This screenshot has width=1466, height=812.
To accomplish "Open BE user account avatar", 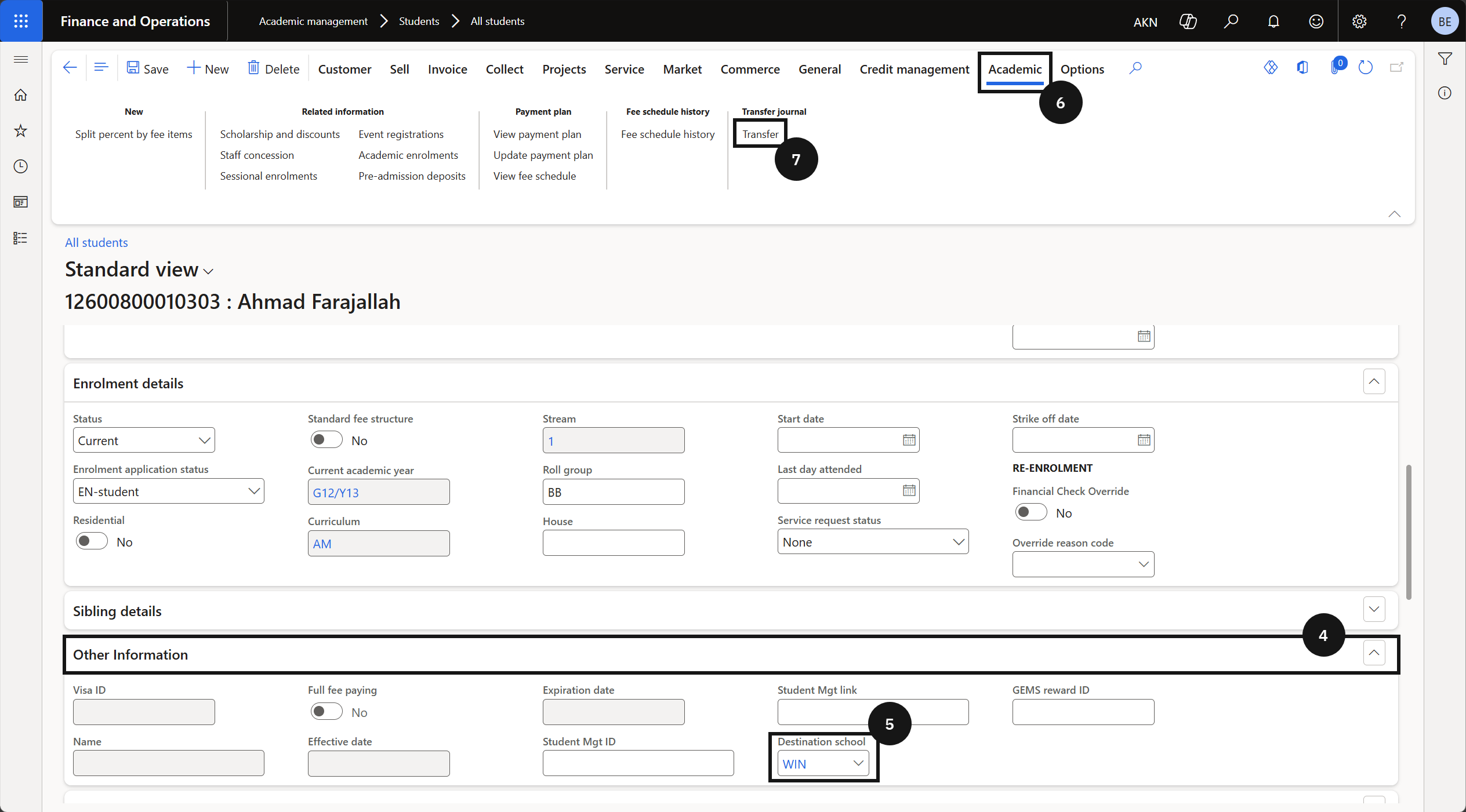I will (x=1445, y=21).
